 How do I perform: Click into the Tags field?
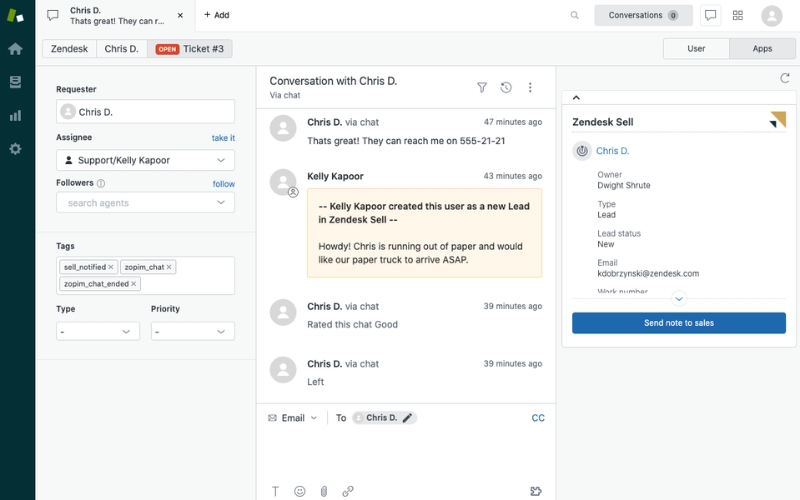(145, 276)
